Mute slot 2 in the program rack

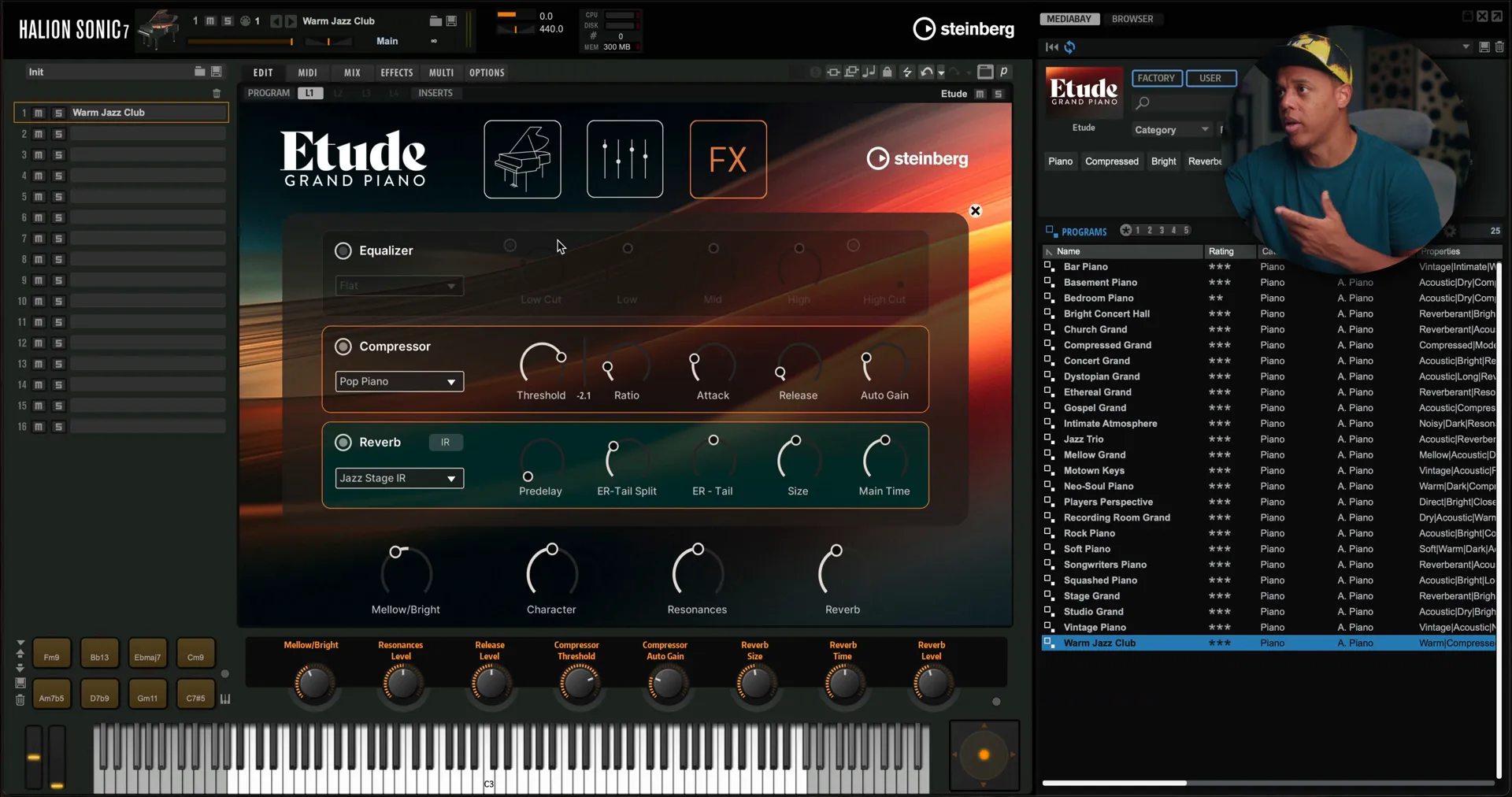click(x=39, y=134)
